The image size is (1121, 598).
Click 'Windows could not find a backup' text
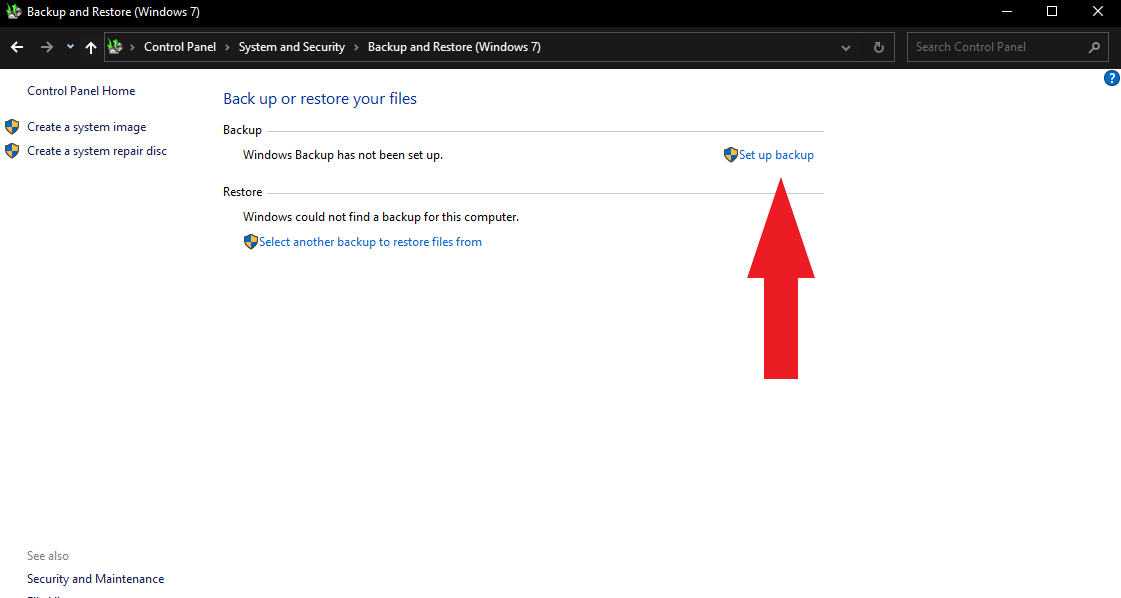tap(381, 217)
